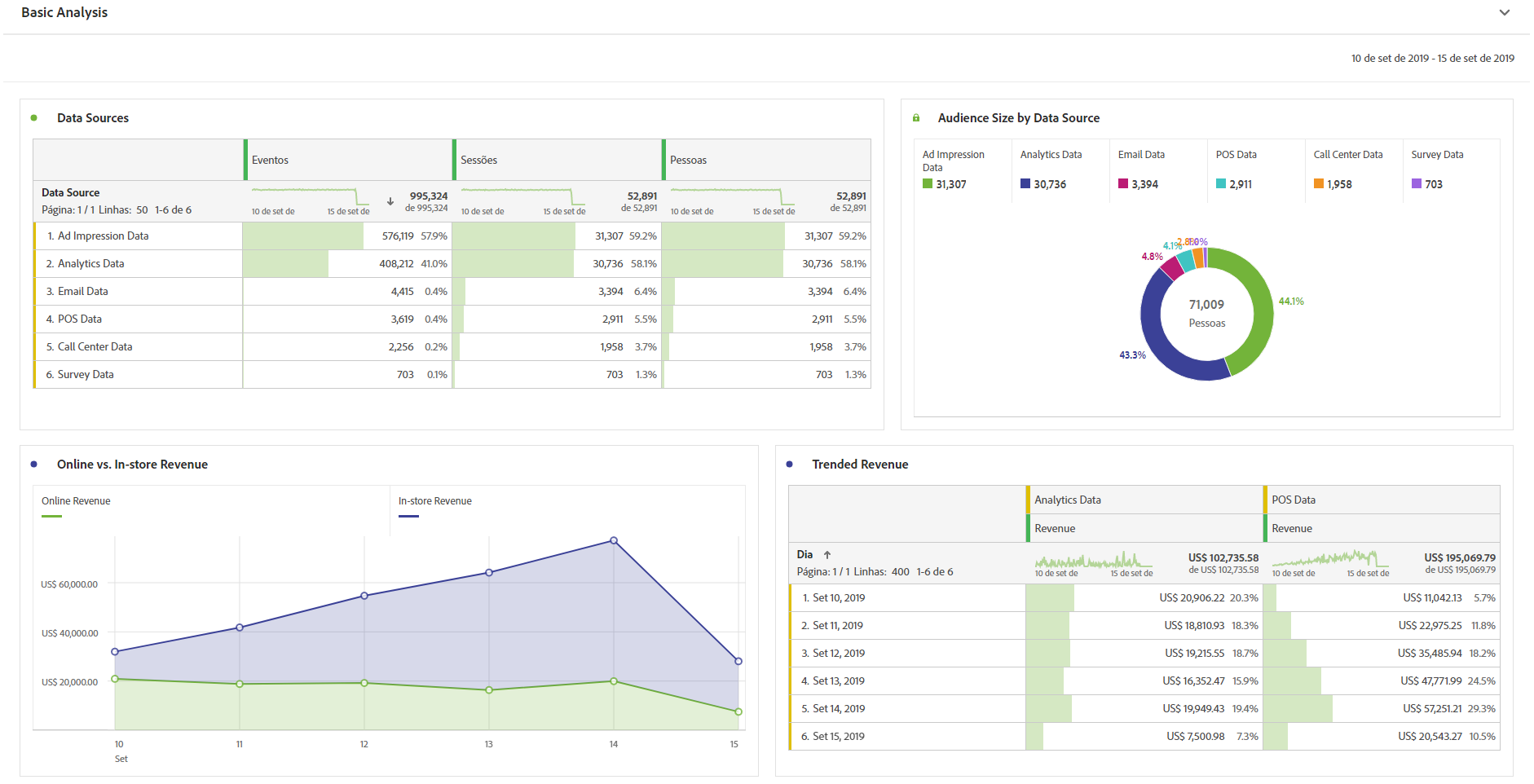Select the POS Data row in Data Sources table
Image resolution: width=1534 pixels, height=784 pixels.
(x=452, y=319)
